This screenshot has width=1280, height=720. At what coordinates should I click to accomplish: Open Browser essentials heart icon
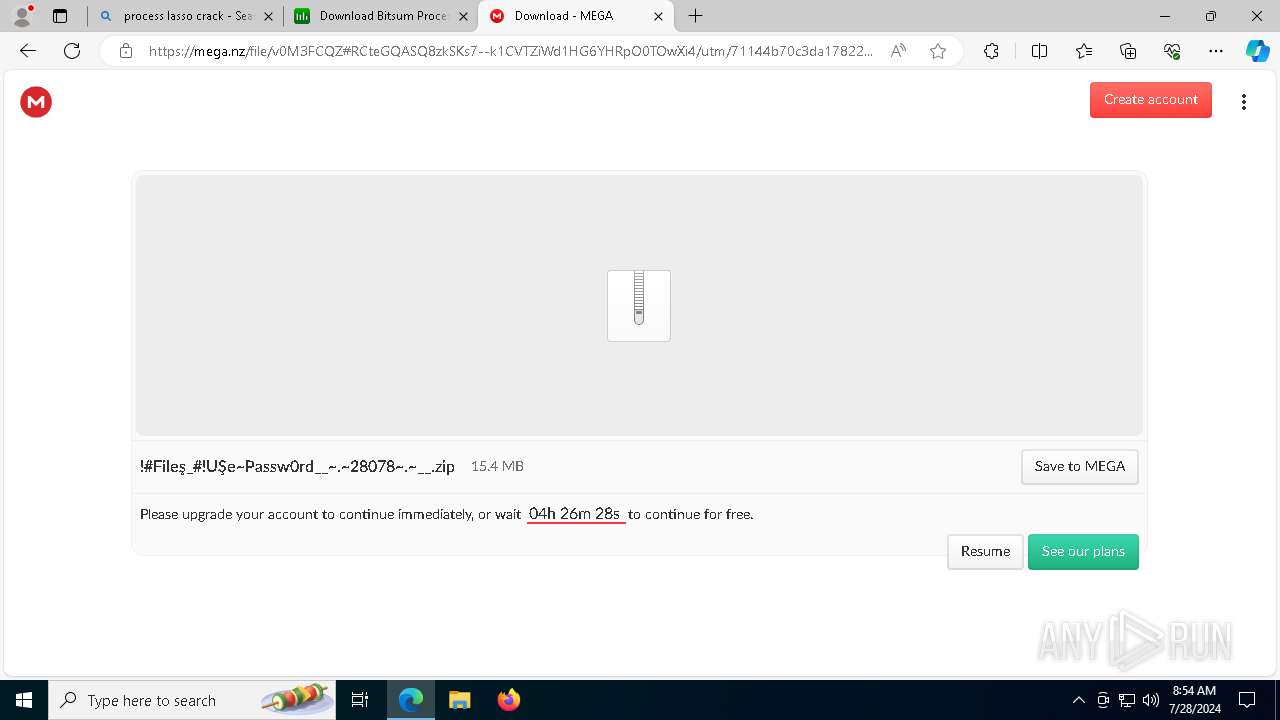click(1172, 51)
